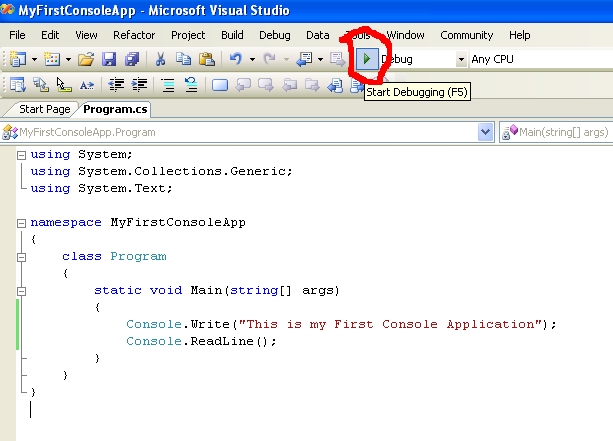The width and height of the screenshot is (613, 441).
Task: Comment out the selected lines icon
Action: (x=168, y=85)
